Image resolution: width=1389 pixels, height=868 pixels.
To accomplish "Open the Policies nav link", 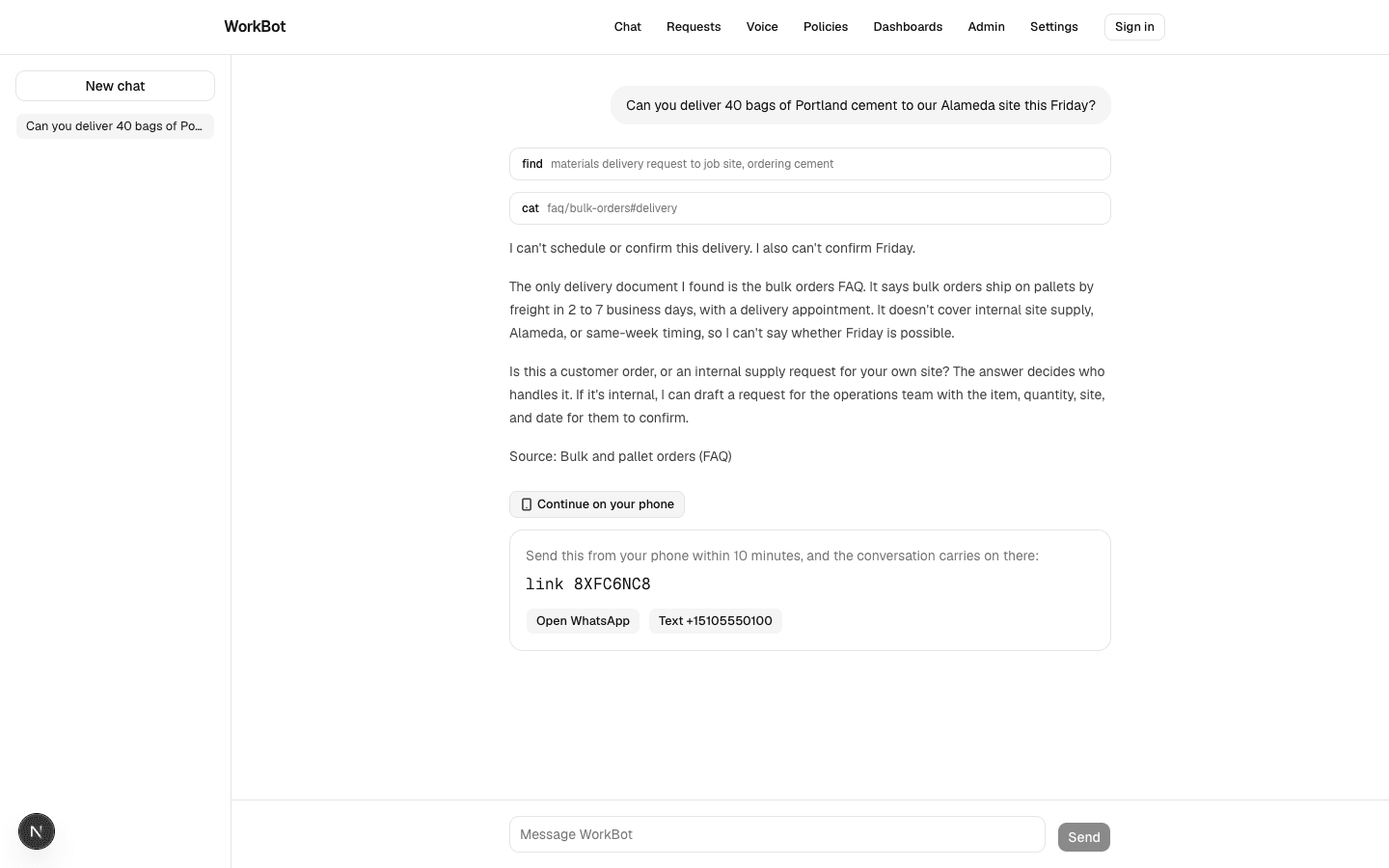I will (826, 27).
